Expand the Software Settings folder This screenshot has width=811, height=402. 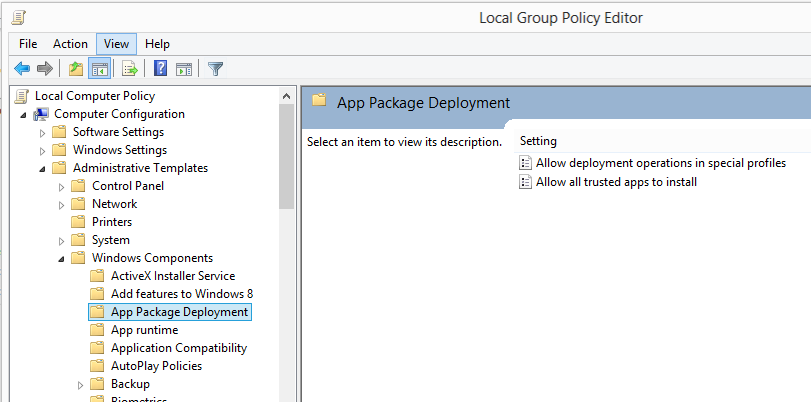pos(42,132)
